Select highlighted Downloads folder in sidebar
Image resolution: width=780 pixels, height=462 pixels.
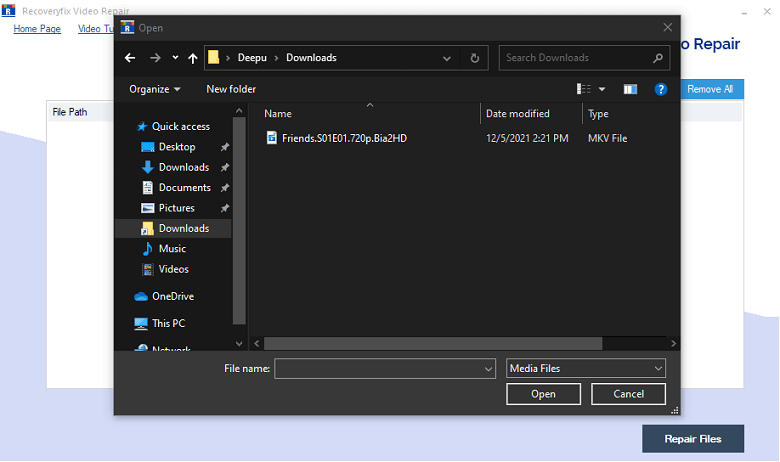pyautogui.click(x=173, y=228)
